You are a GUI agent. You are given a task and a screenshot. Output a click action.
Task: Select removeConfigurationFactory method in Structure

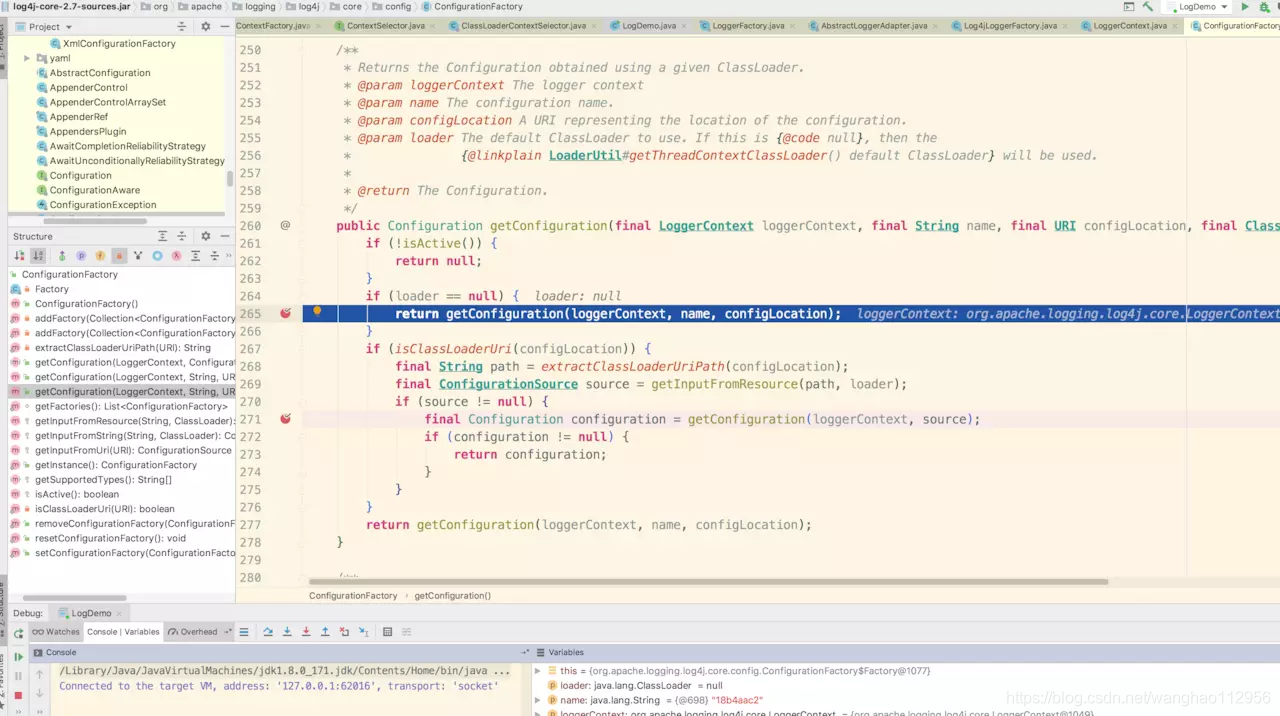click(x=121, y=524)
